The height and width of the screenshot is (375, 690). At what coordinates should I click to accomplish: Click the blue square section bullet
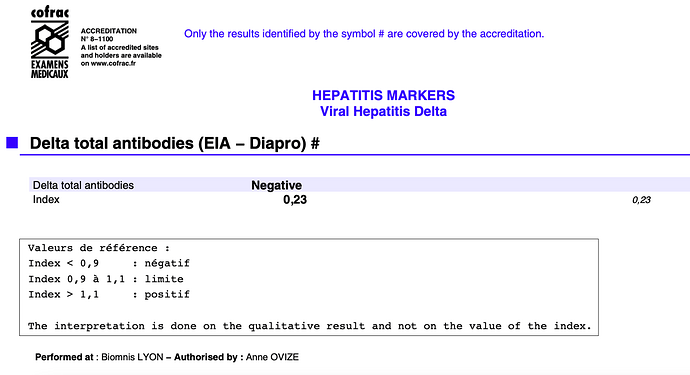coord(12,143)
